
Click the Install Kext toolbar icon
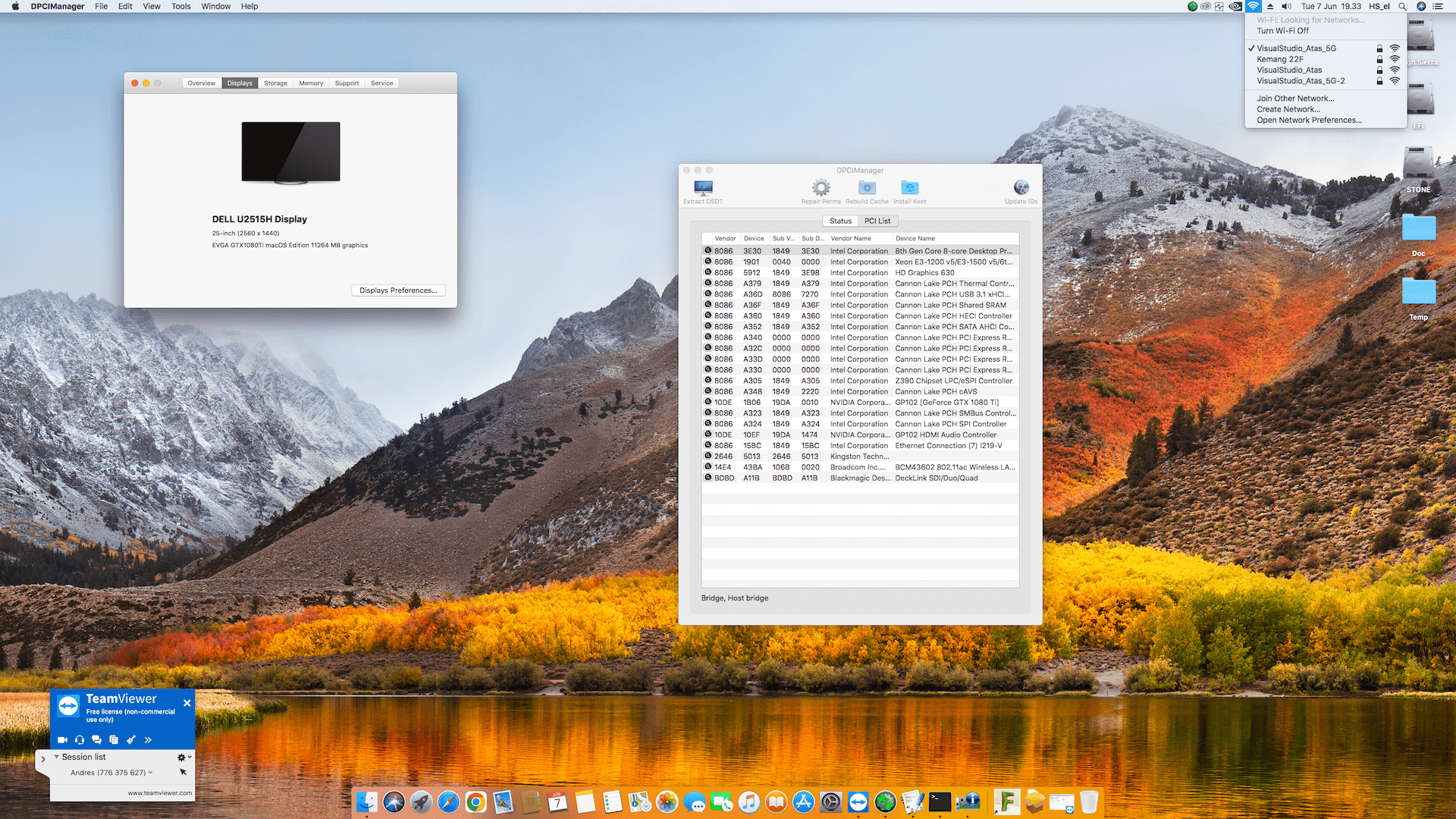pyautogui.click(x=909, y=187)
